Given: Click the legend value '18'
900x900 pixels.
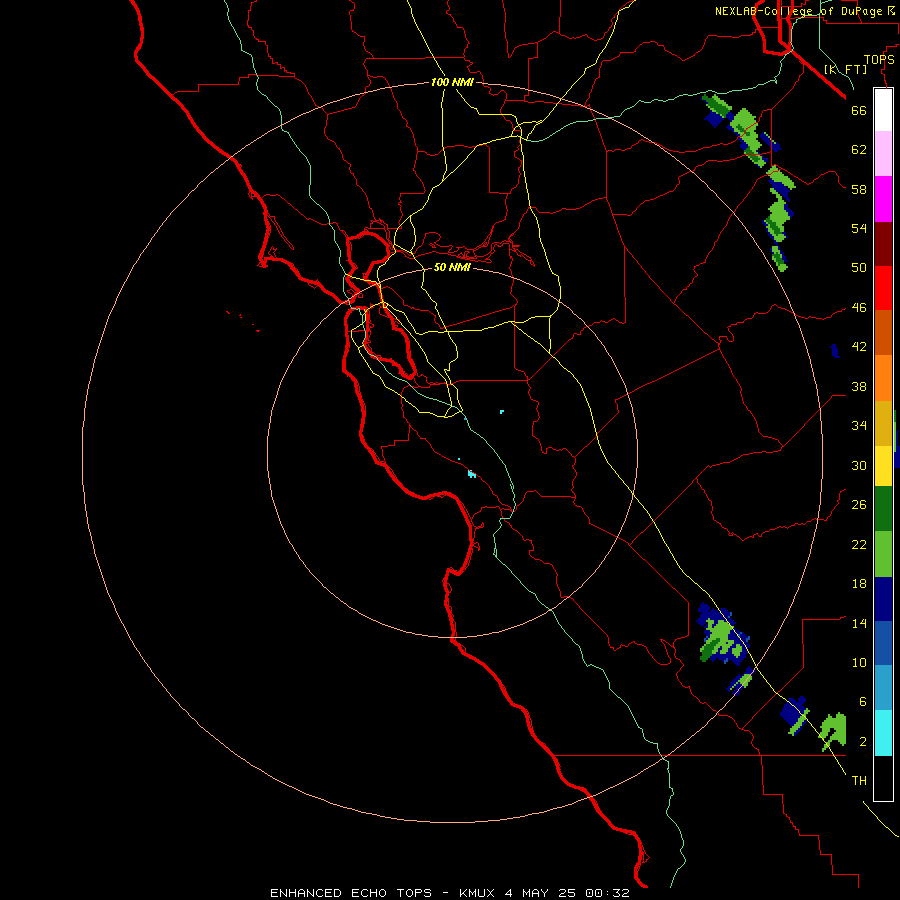Looking at the screenshot, I should coord(859,584).
